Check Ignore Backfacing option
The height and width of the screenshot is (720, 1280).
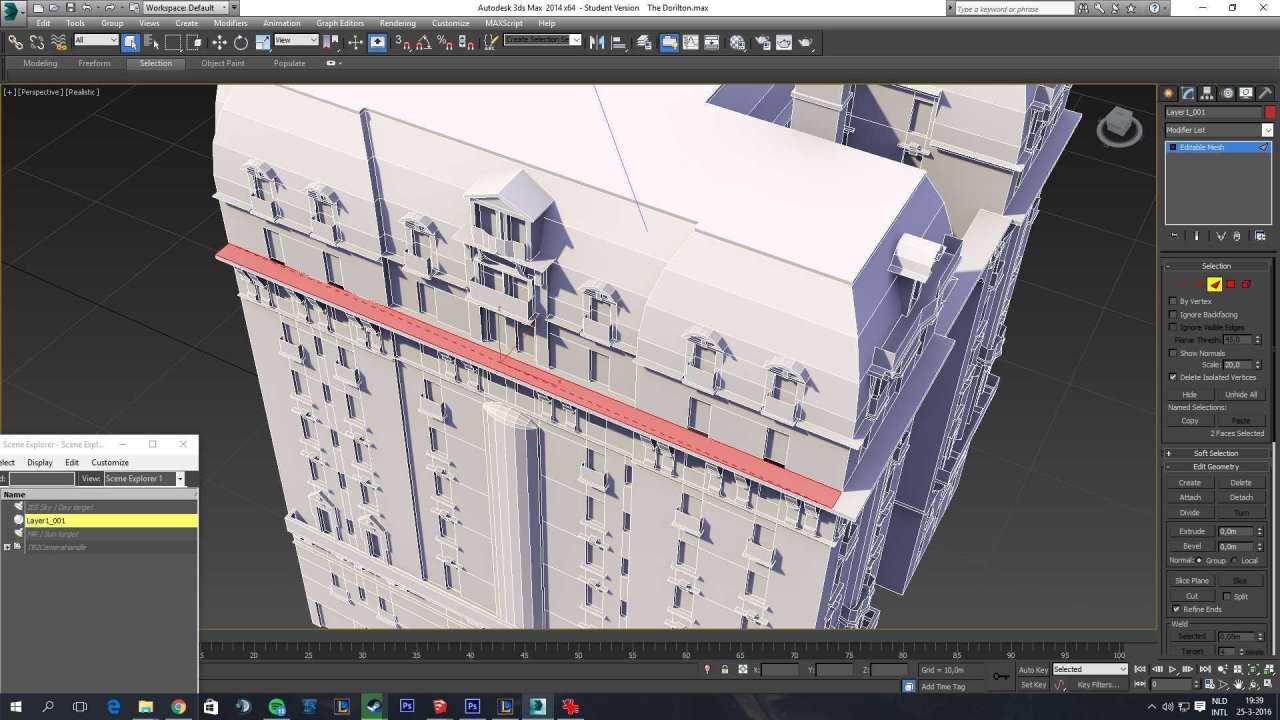coord(1173,314)
